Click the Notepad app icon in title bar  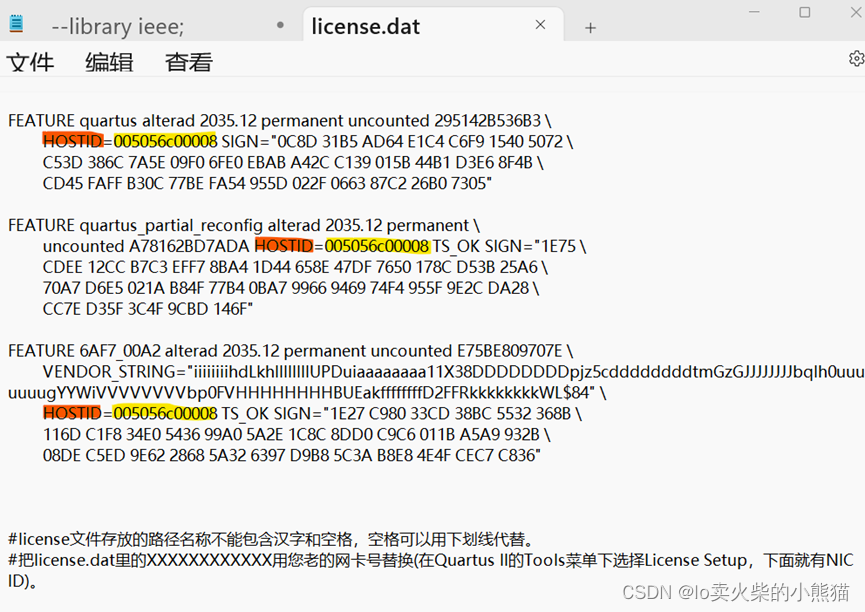tap(16, 24)
